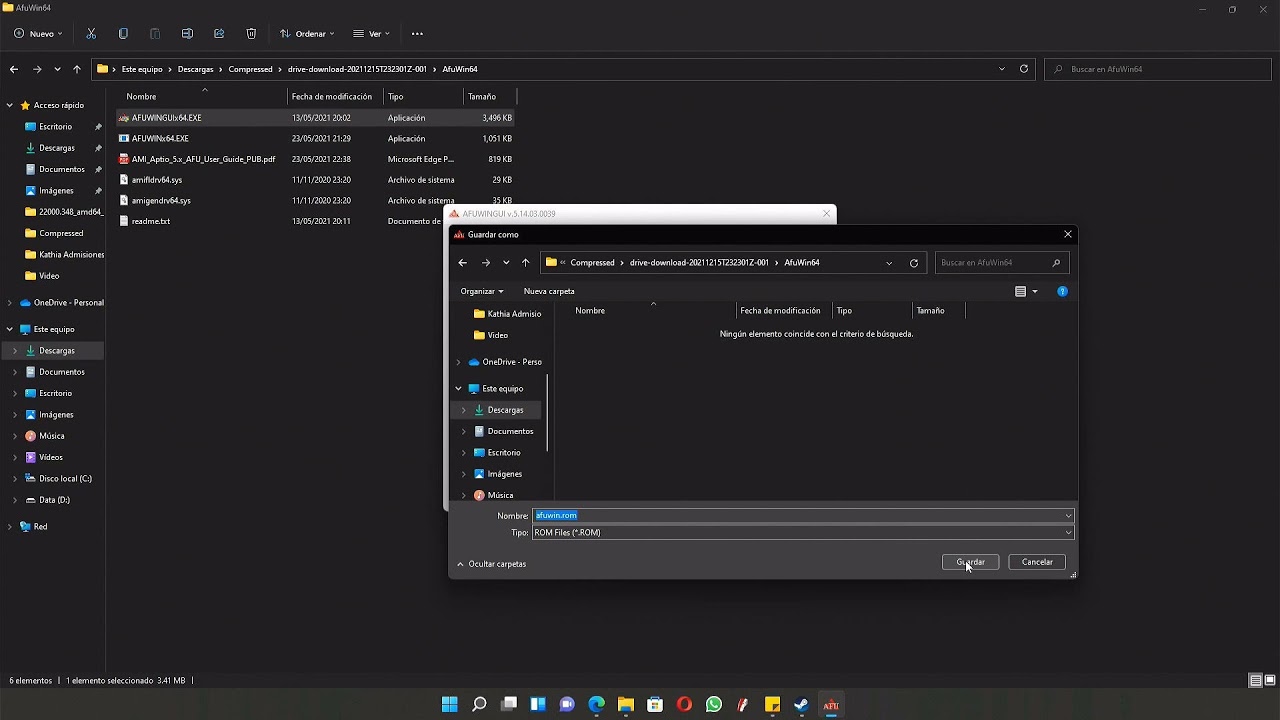
Task: Open the Nuevo dropdown menu
Action: pyautogui.click(x=38, y=34)
